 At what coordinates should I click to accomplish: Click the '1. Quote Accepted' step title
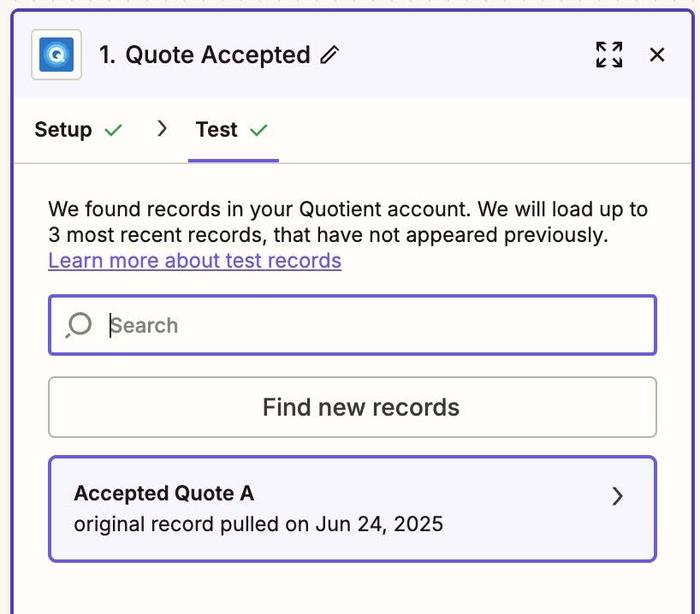pyautogui.click(x=204, y=55)
